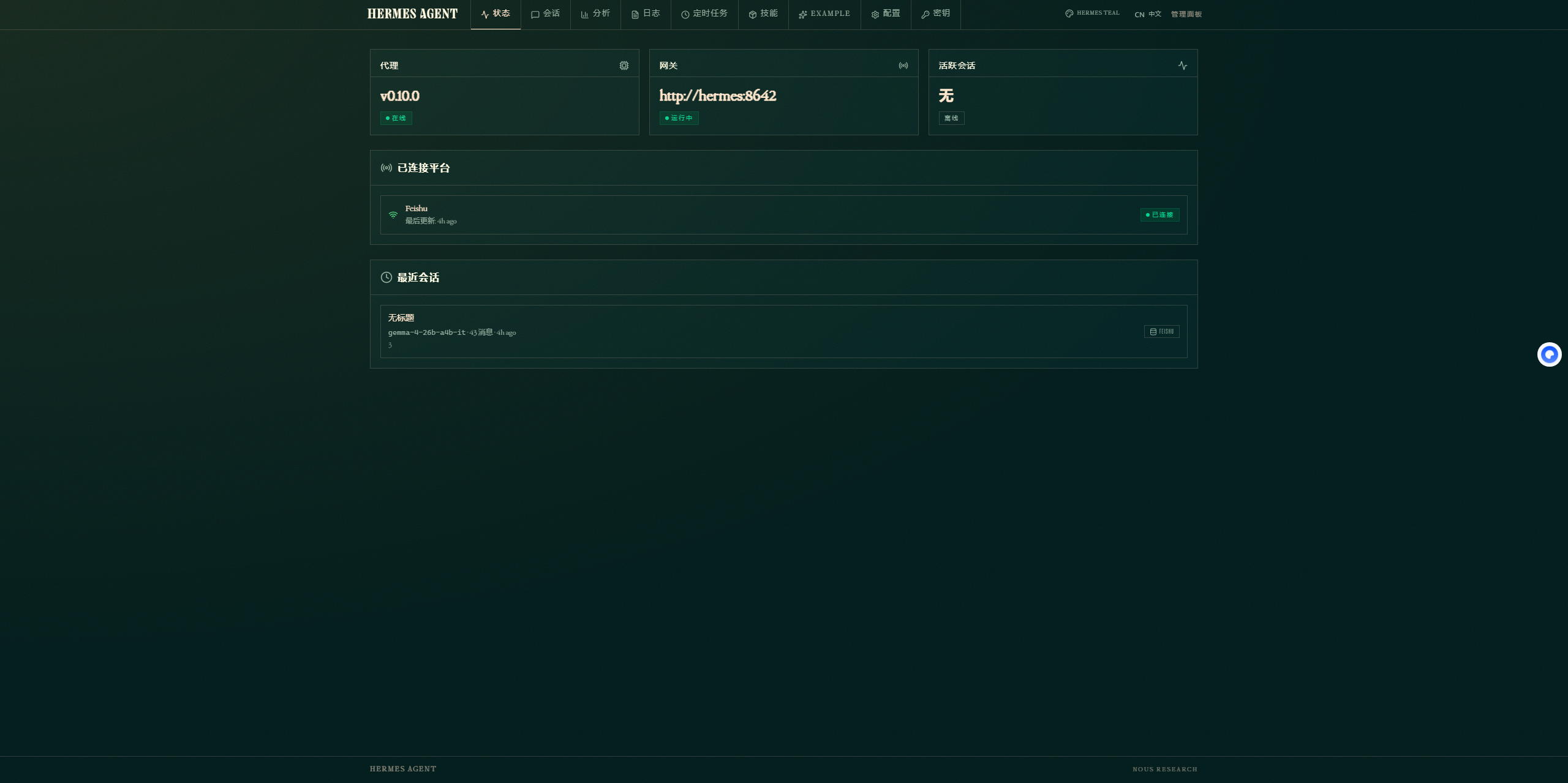The height and width of the screenshot is (783, 1568).
Task: Click the broadcast icon beside 已连接平台
Action: click(386, 168)
